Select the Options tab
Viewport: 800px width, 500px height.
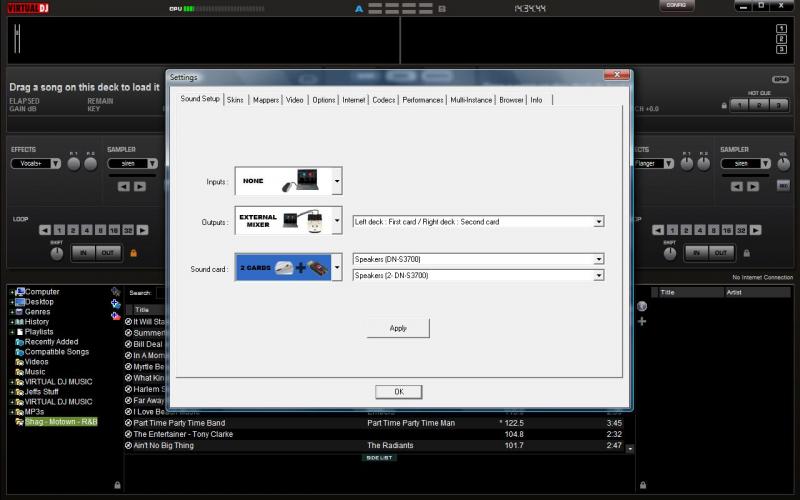point(324,100)
